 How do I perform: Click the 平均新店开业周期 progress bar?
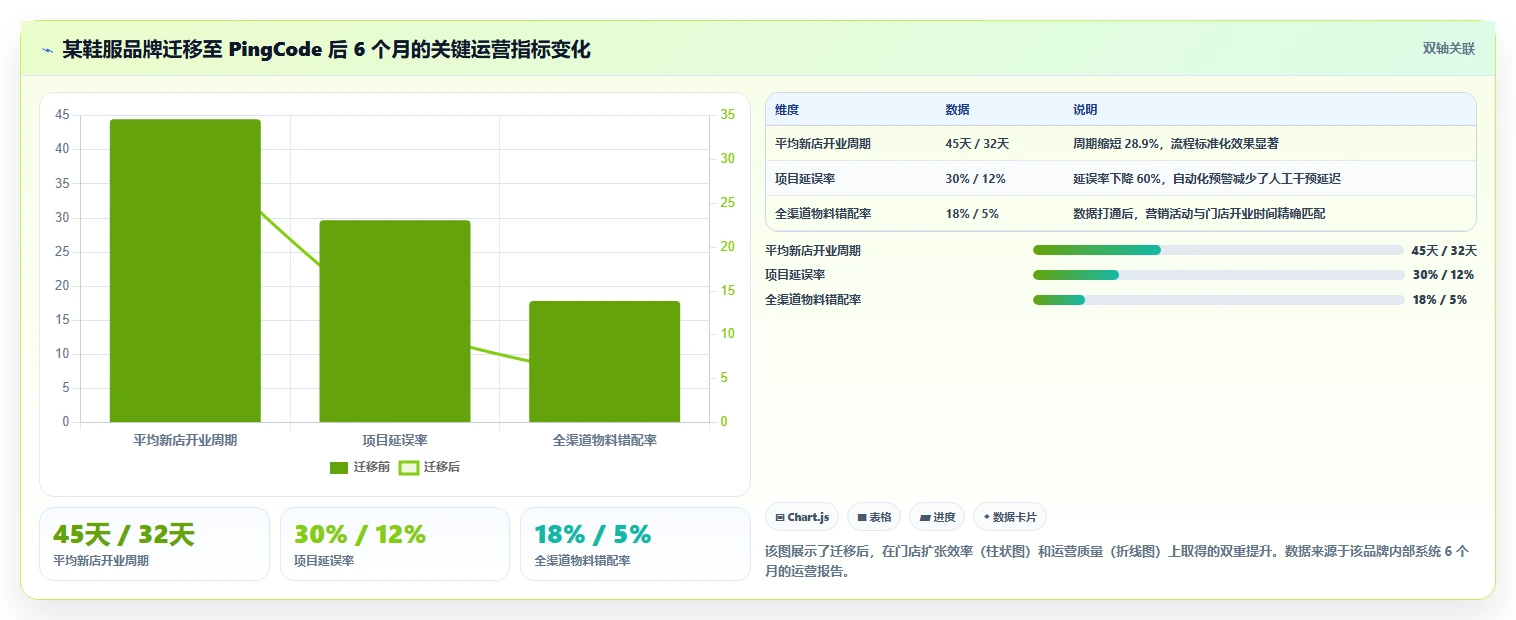1219,250
